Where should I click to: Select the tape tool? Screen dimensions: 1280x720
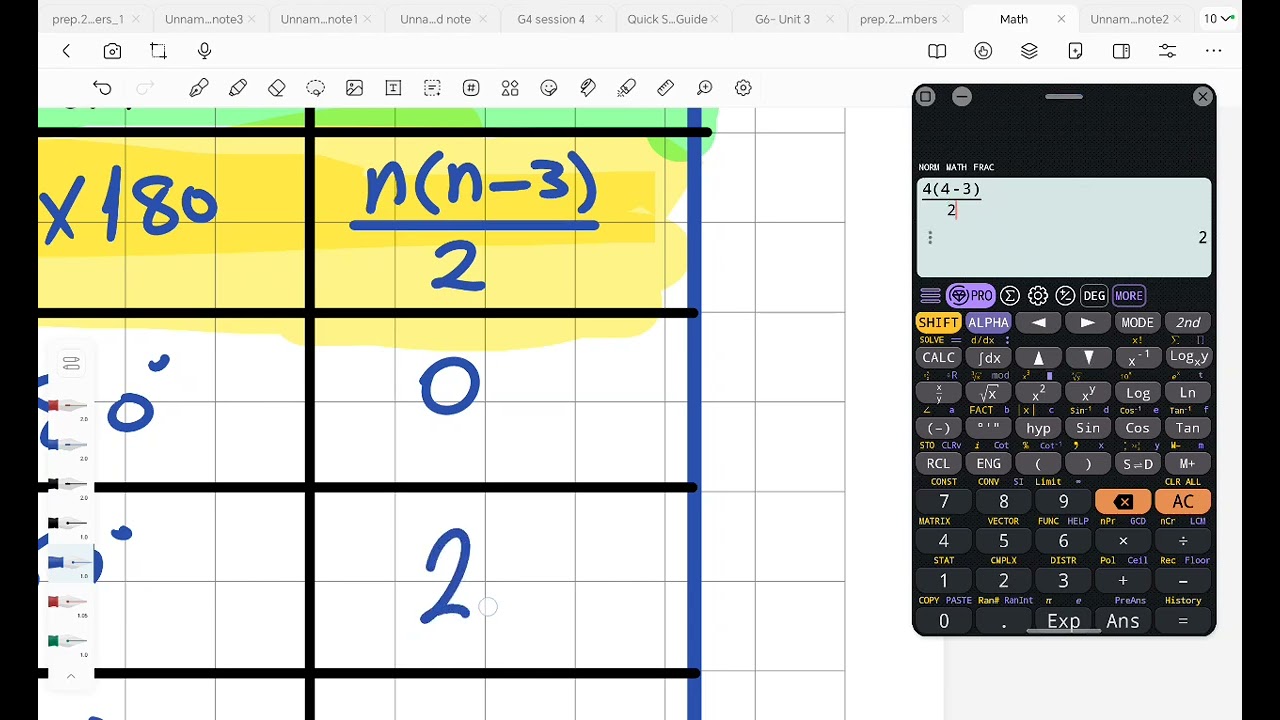(588, 88)
